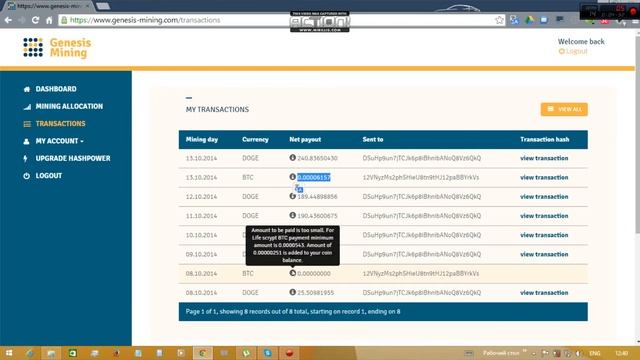View transaction for 08.10.2014 DOGE row
Screen dimensions: 640x360
click(544, 293)
